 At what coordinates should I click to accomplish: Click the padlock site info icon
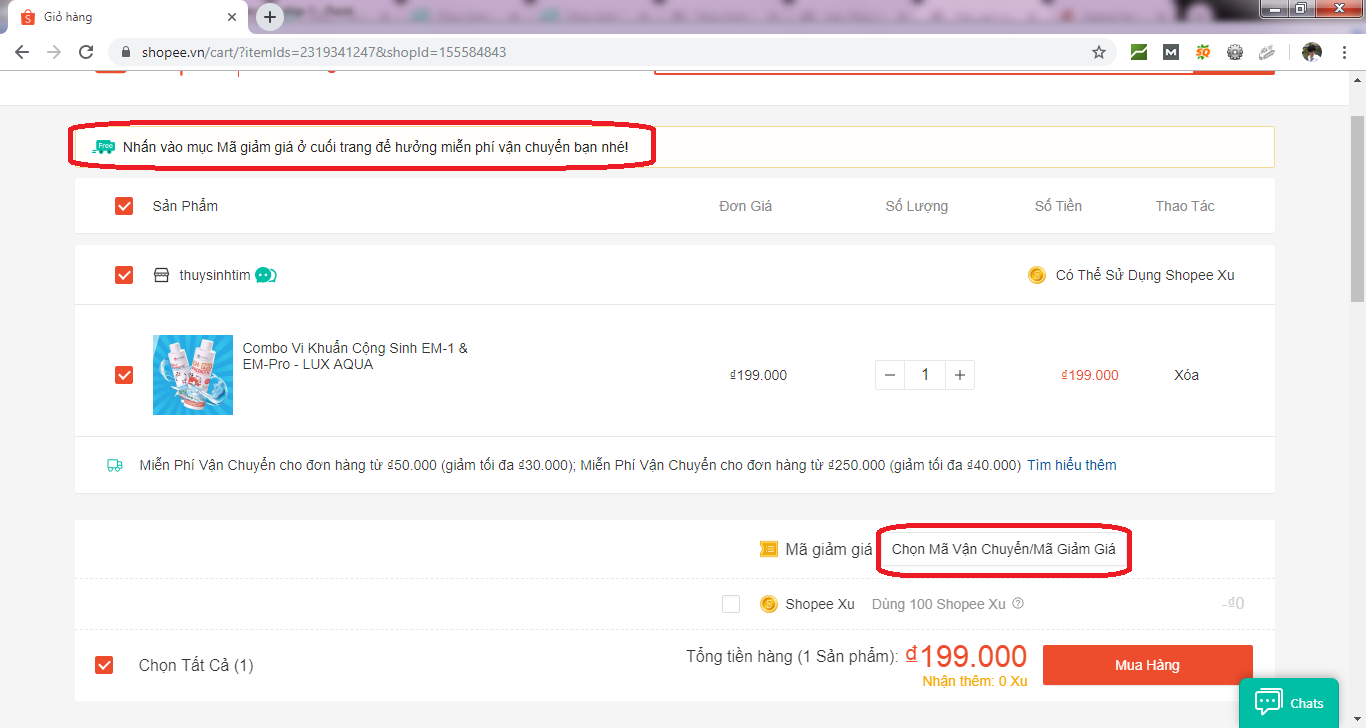[126, 52]
